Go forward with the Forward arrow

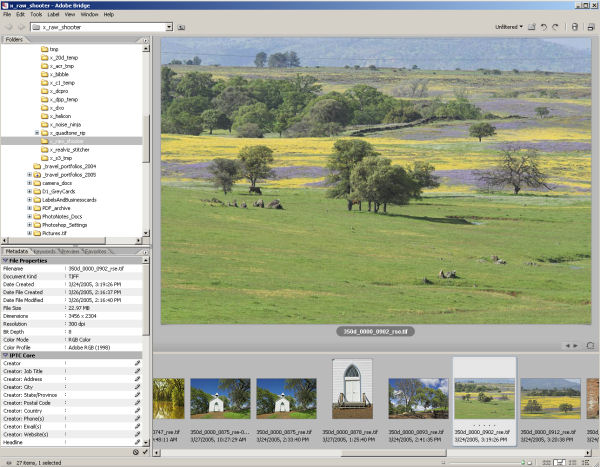22,27
